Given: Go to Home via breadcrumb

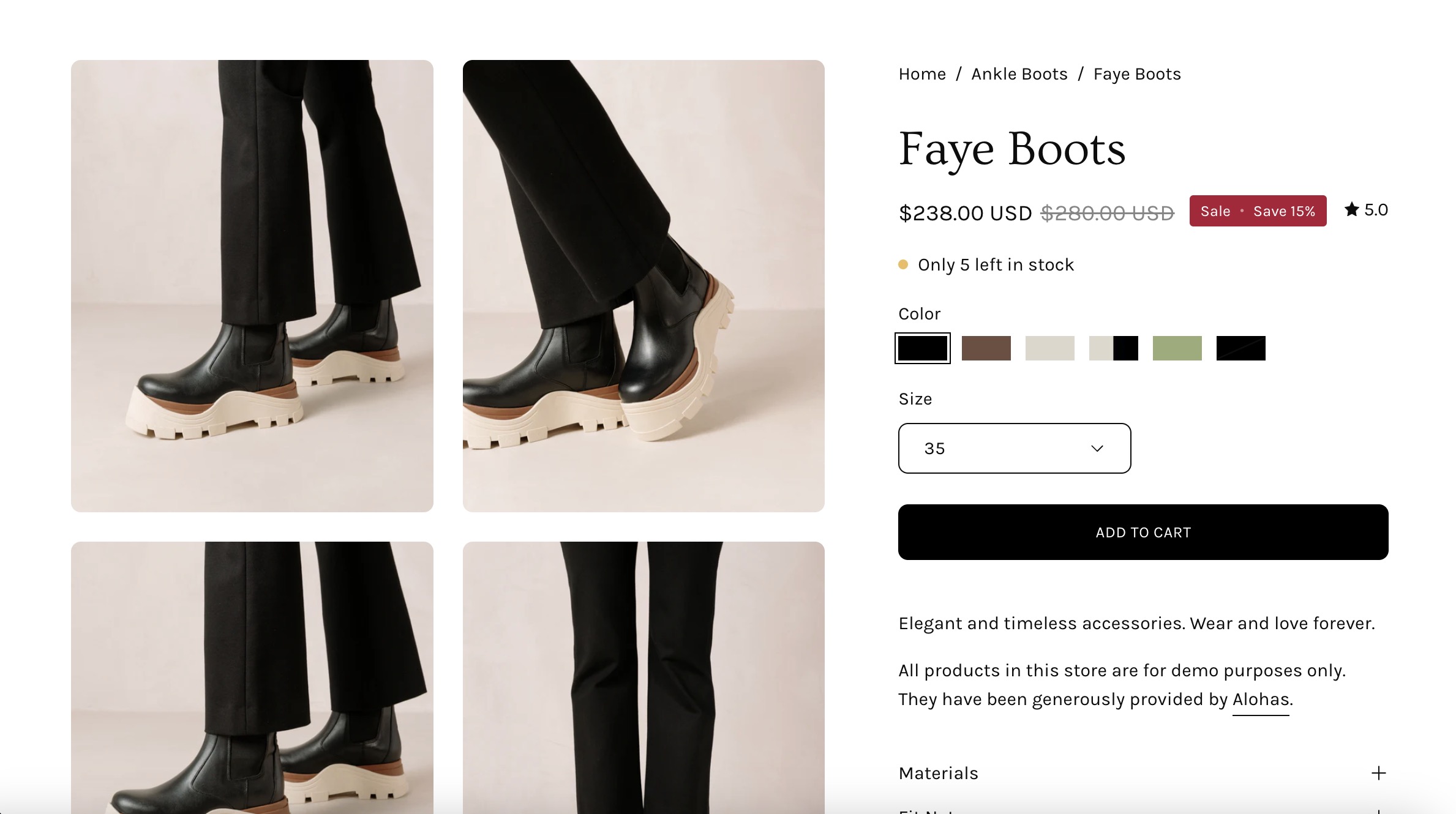Looking at the screenshot, I should click(922, 74).
